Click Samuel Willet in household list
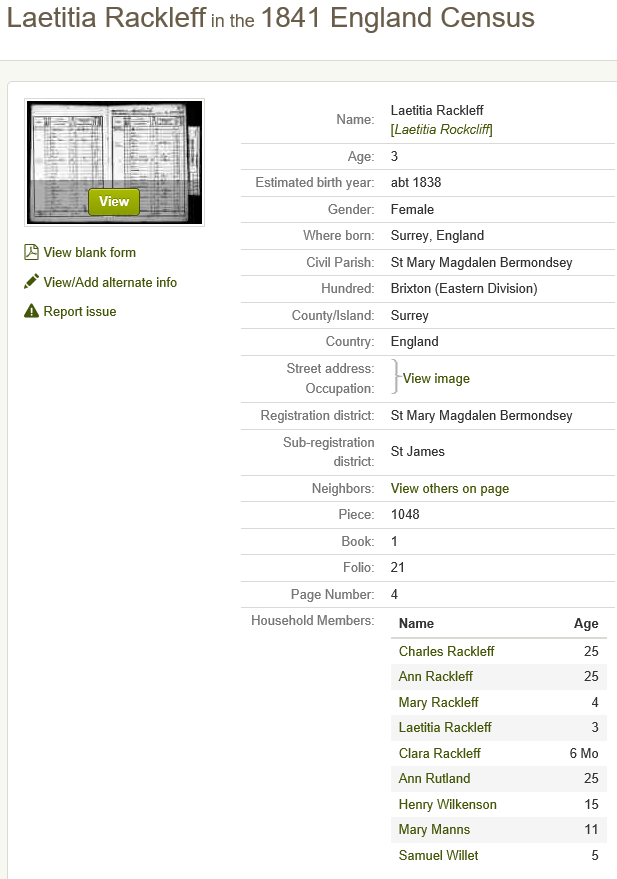 click(439, 855)
